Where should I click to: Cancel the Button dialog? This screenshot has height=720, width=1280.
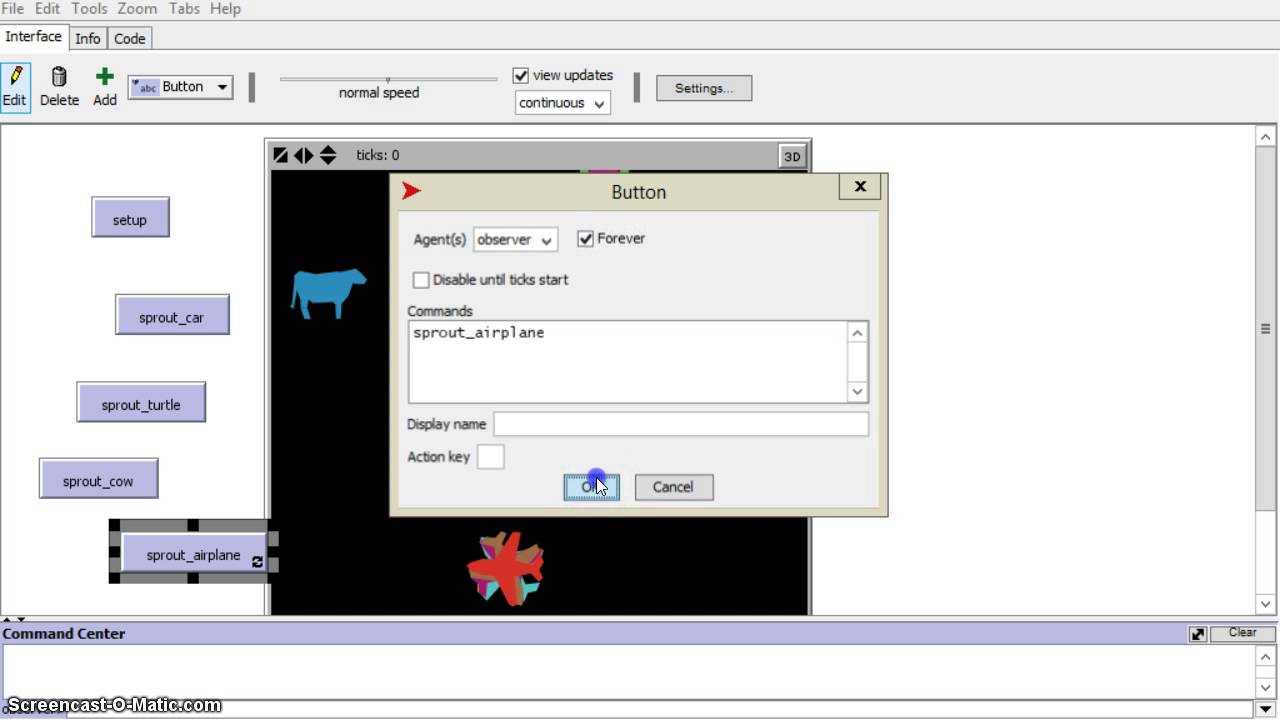[674, 487]
